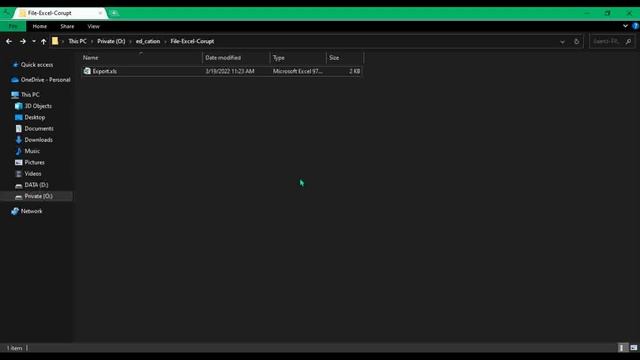
Task: Click the This PC monitor icon
Action: (15, 95)
